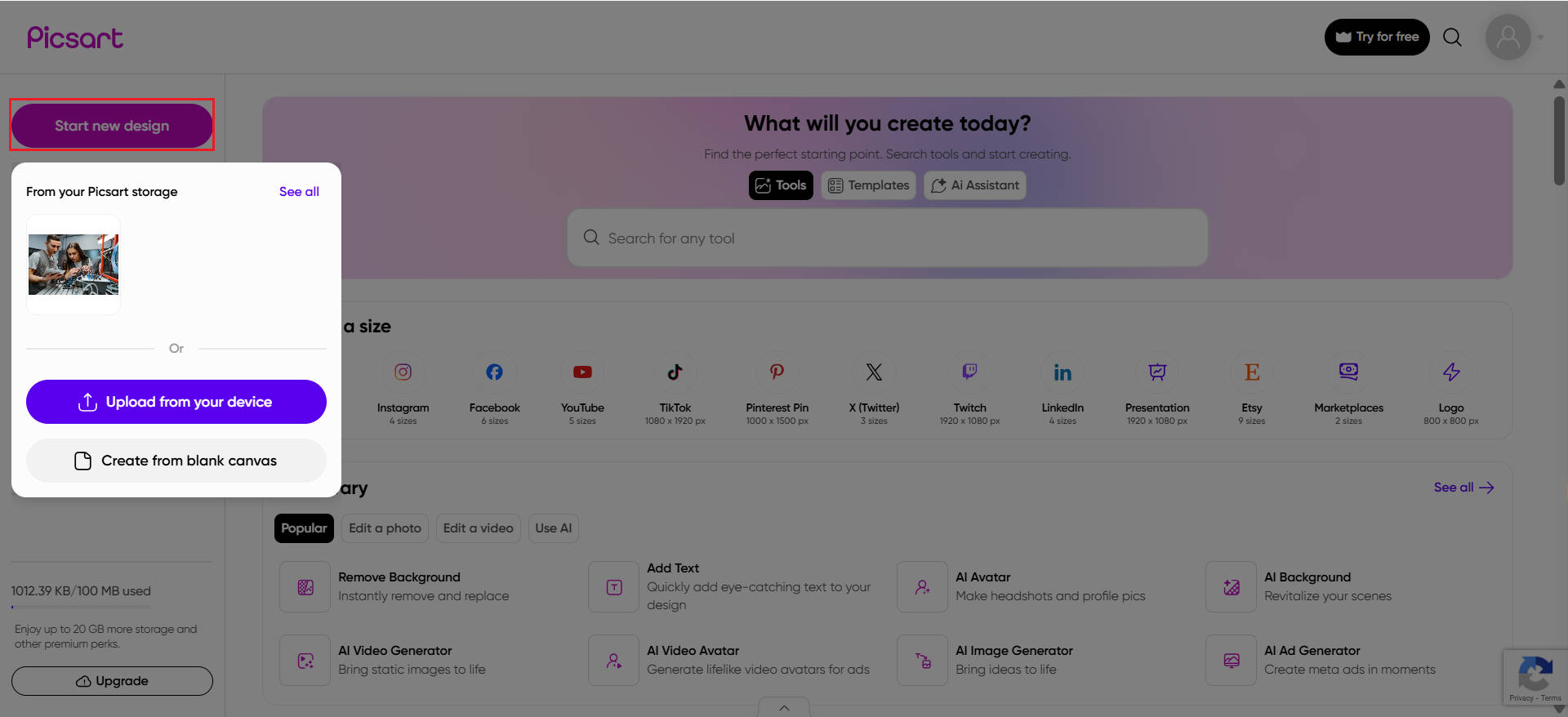Screen dimensions: 1568x717
Task: Click 'Bring static images to life' description
Action: 412,670
